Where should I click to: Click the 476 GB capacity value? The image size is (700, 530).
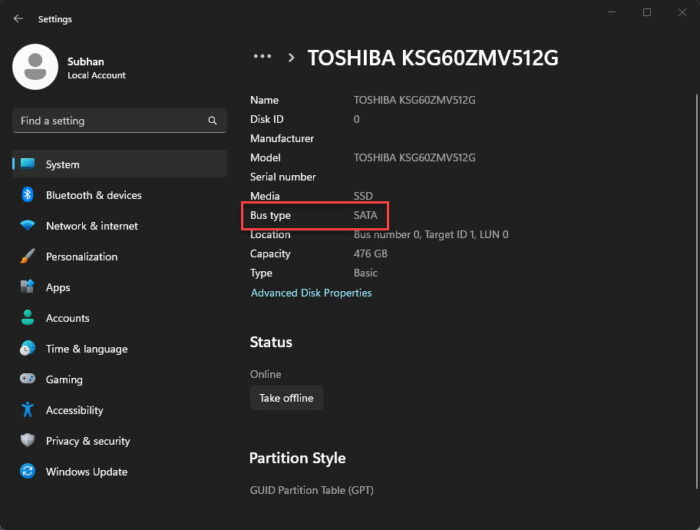point(371,254)
